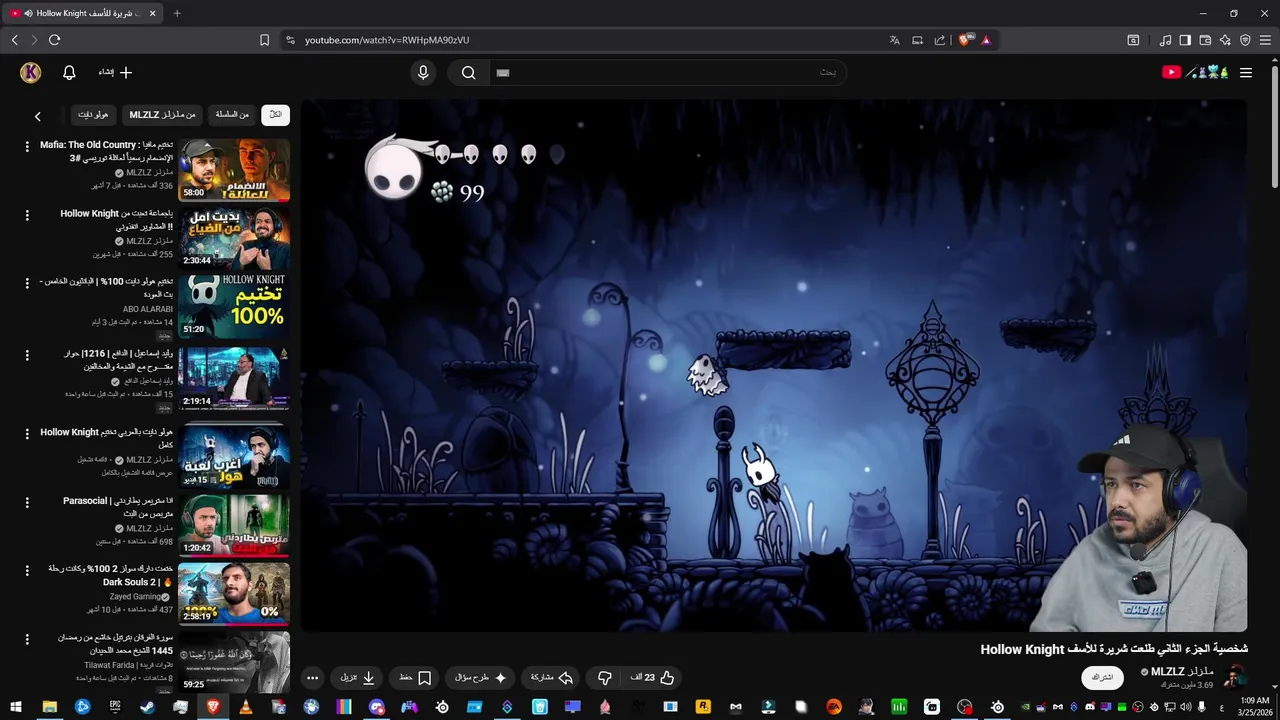1280x720 pixels.
Task: Select the 'From MLZLZ' filter chip
Action: point(162,114)
